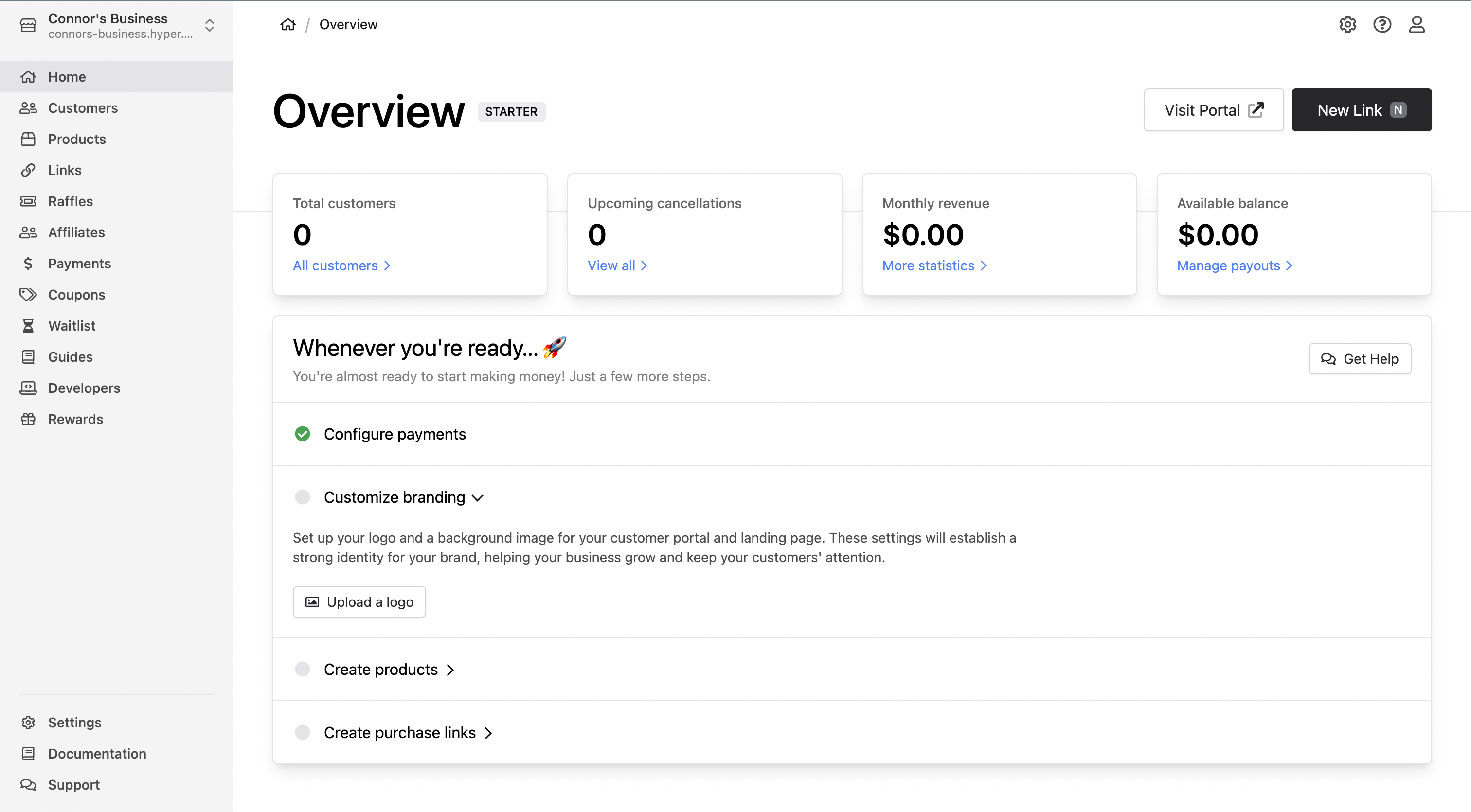Click the green Configure payments checkmark
This screenshot has width=1471, height=812.
tap(302, 434)
